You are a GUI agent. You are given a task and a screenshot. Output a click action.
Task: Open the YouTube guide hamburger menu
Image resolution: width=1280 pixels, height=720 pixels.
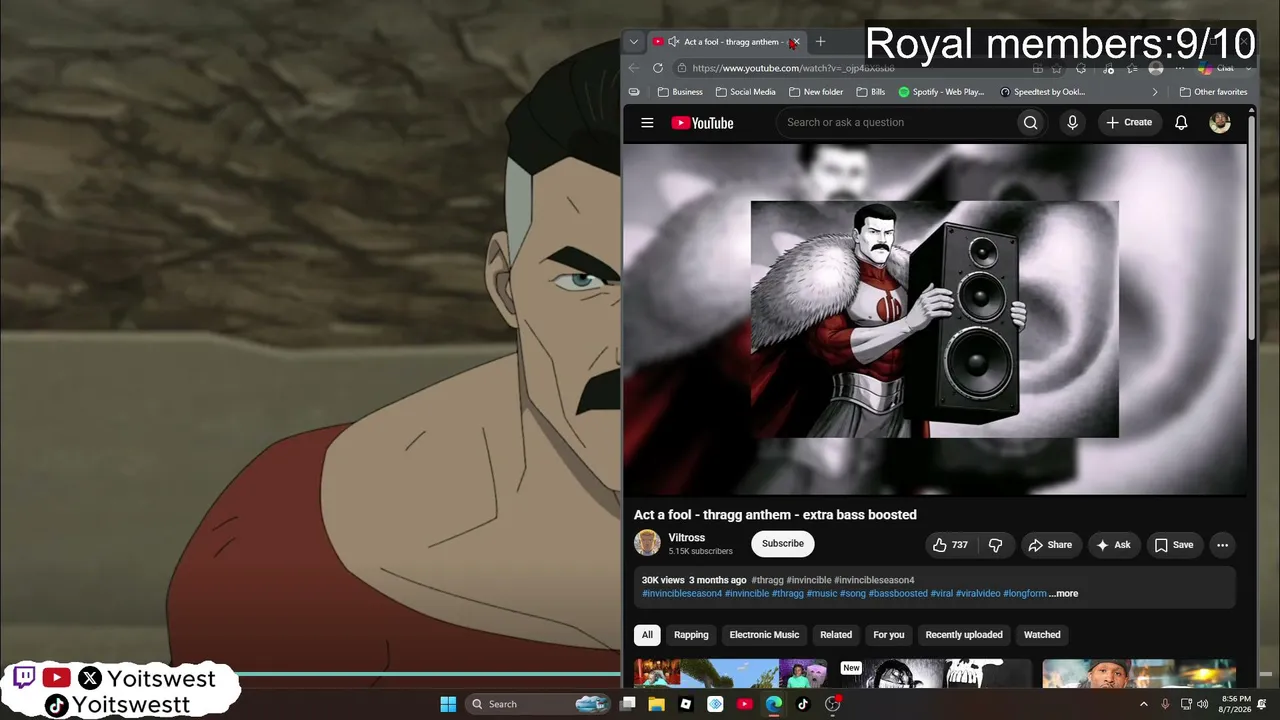click(x=647, y=123)
